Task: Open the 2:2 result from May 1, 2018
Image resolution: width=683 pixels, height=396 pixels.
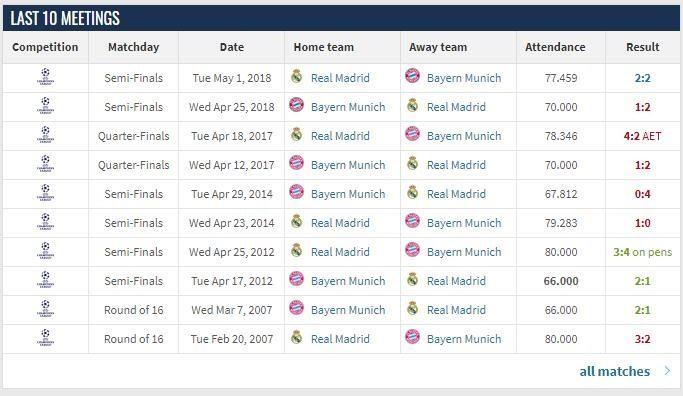Action: [x=642, y=78]
